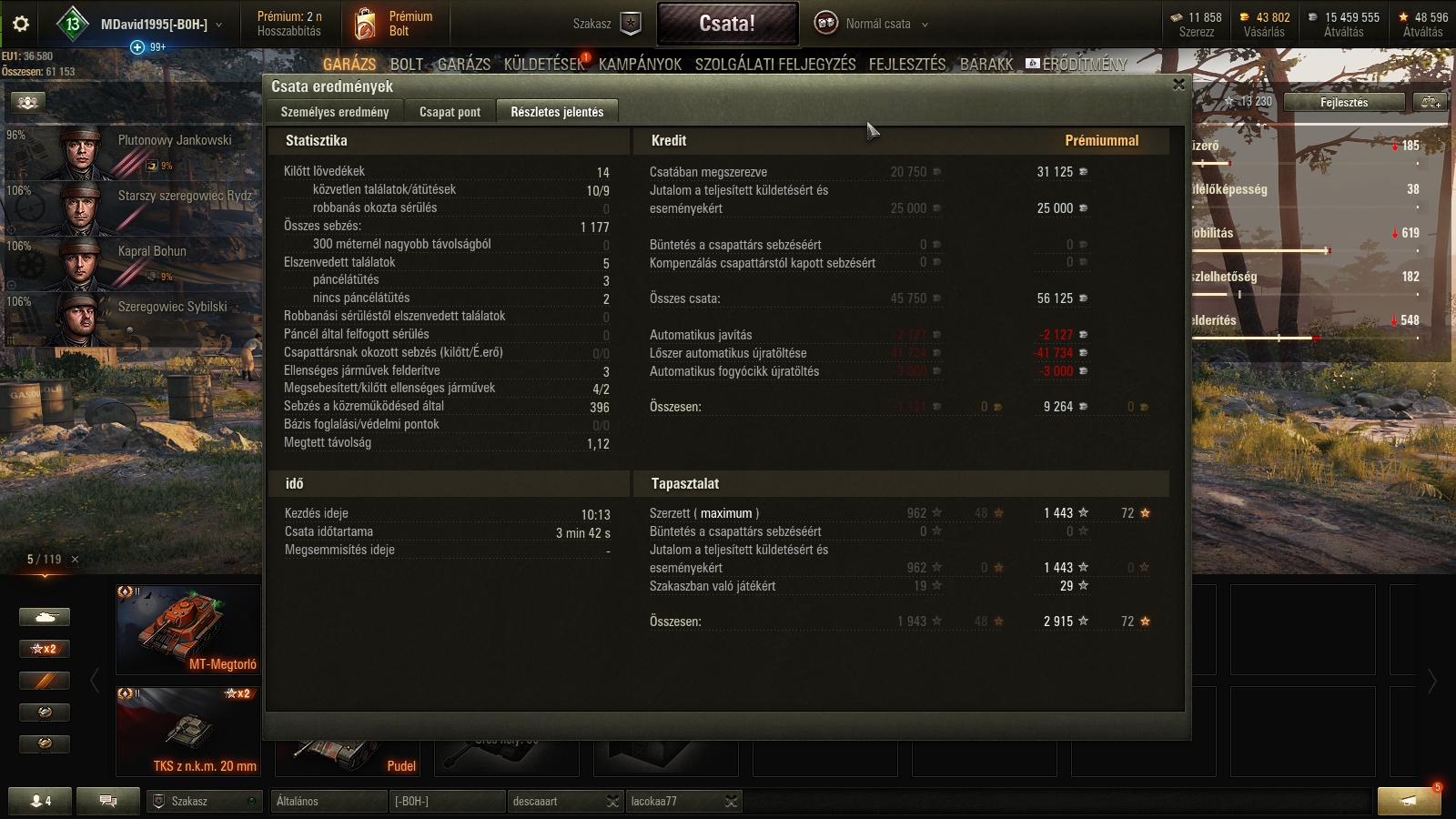Toggle the x2 experience bonus filter

click(x=45, y=649)
